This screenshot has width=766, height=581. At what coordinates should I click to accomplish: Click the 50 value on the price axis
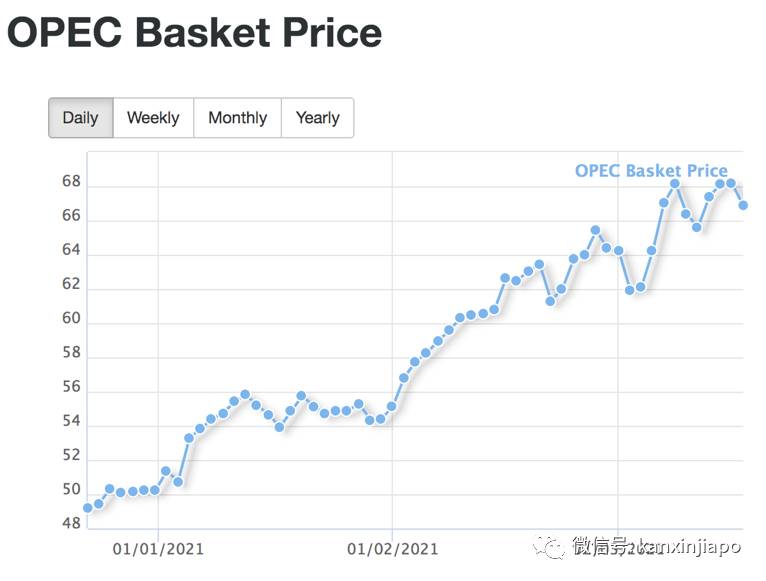click(x=71, y=490)
